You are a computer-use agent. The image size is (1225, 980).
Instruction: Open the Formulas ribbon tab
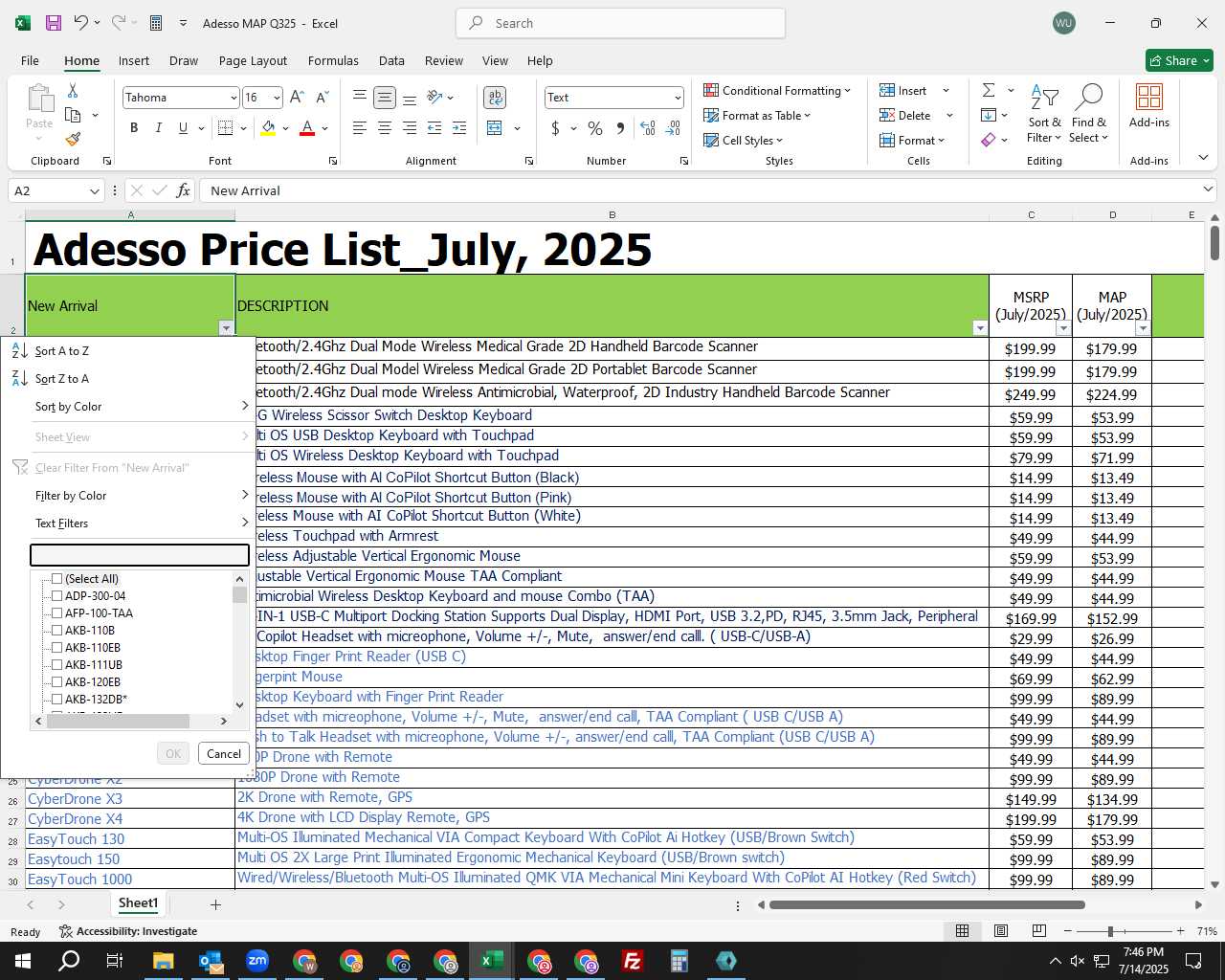point(333,60)
